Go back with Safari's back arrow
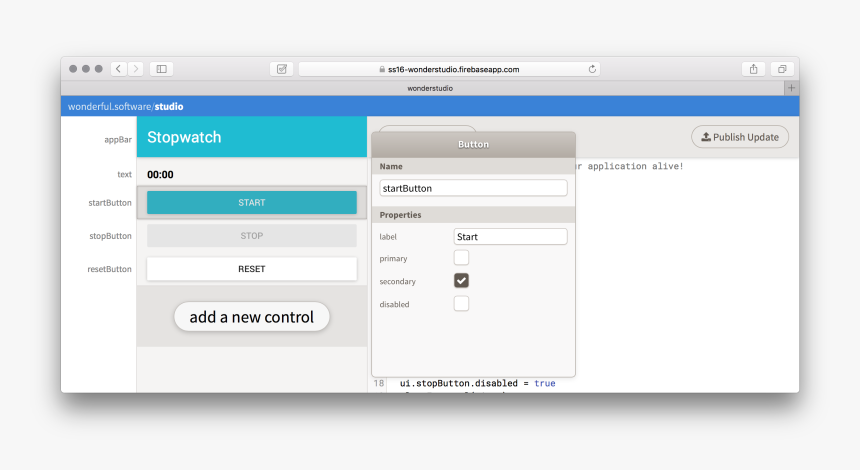This screenshot has width=860, height=470. [x=118, y=69]
